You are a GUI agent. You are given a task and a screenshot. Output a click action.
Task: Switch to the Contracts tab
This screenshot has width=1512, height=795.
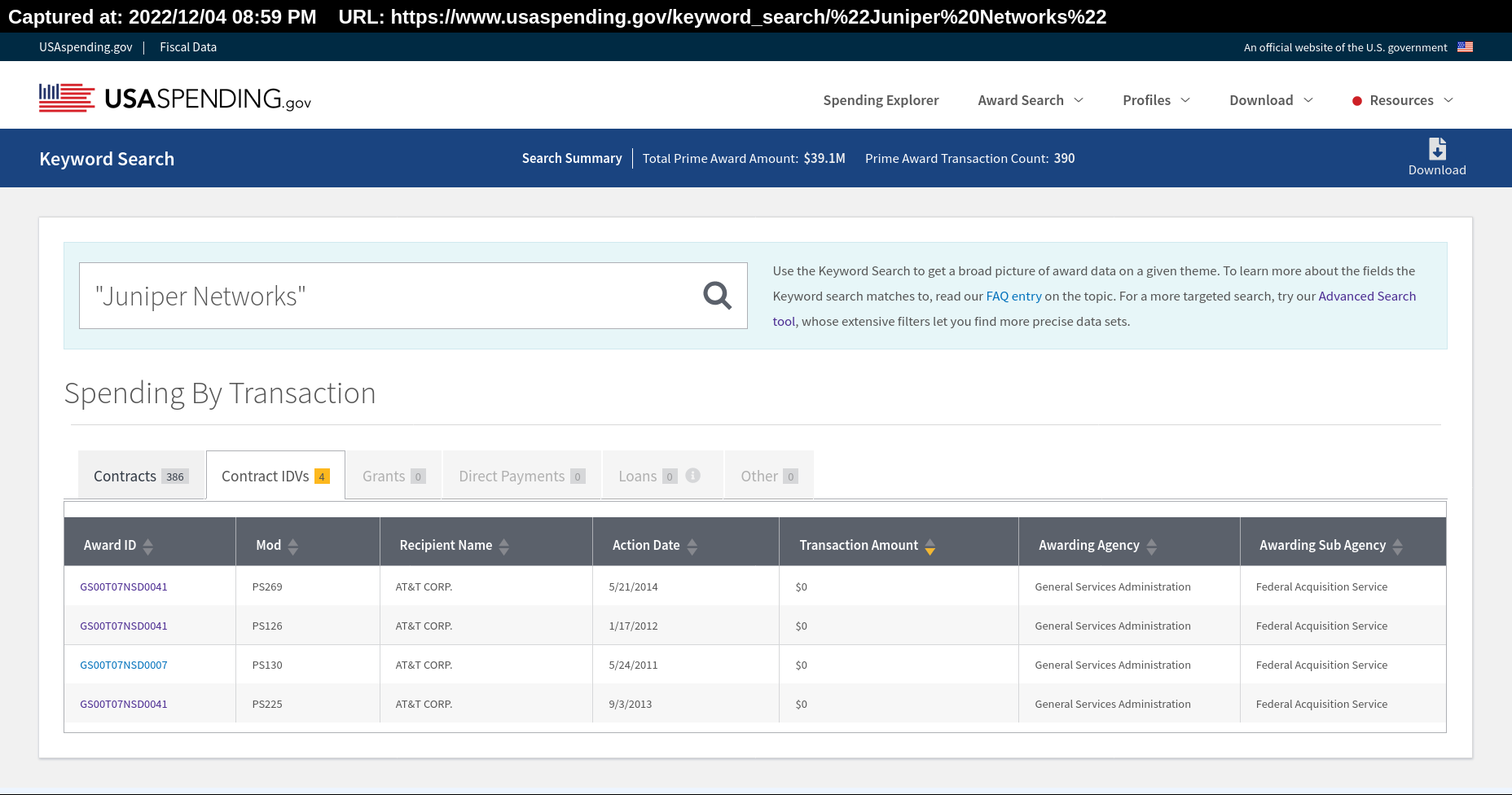click(140, 476)
